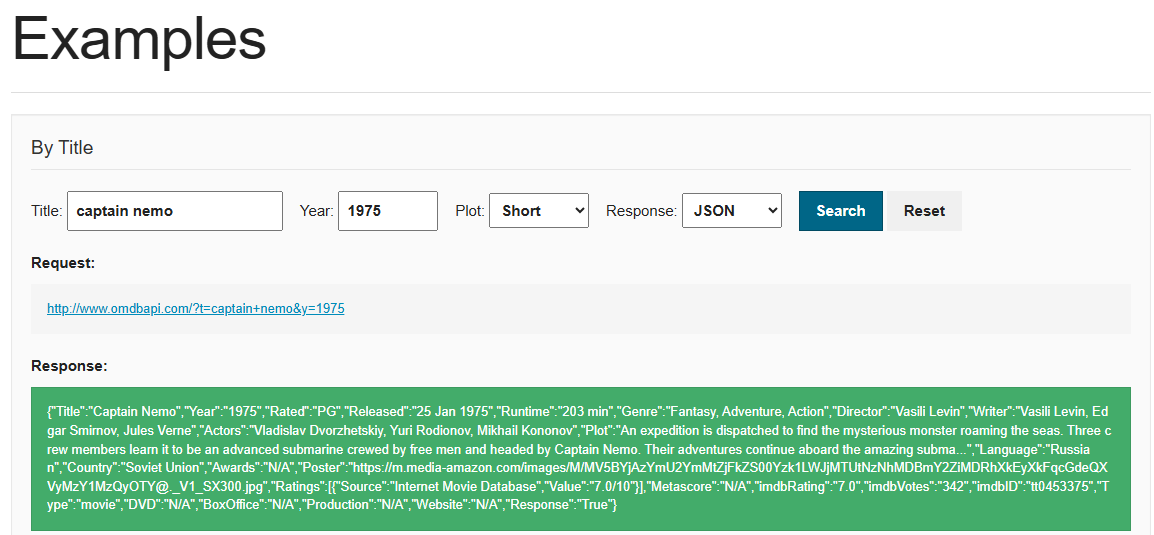Focus the Year field showing 1975
The image size is (1154, 535).
[387, 211]
